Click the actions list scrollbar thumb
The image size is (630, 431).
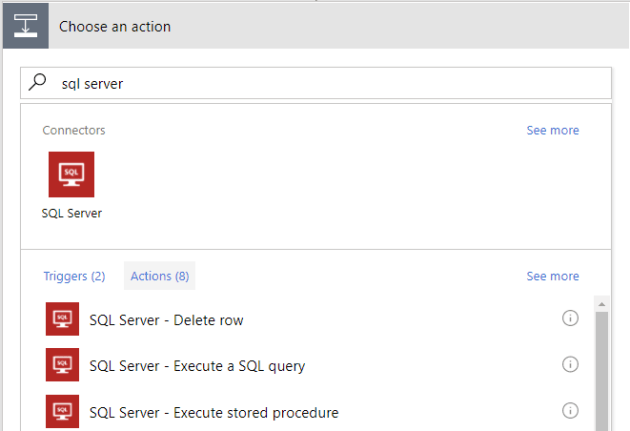click(x=602, y=370)
